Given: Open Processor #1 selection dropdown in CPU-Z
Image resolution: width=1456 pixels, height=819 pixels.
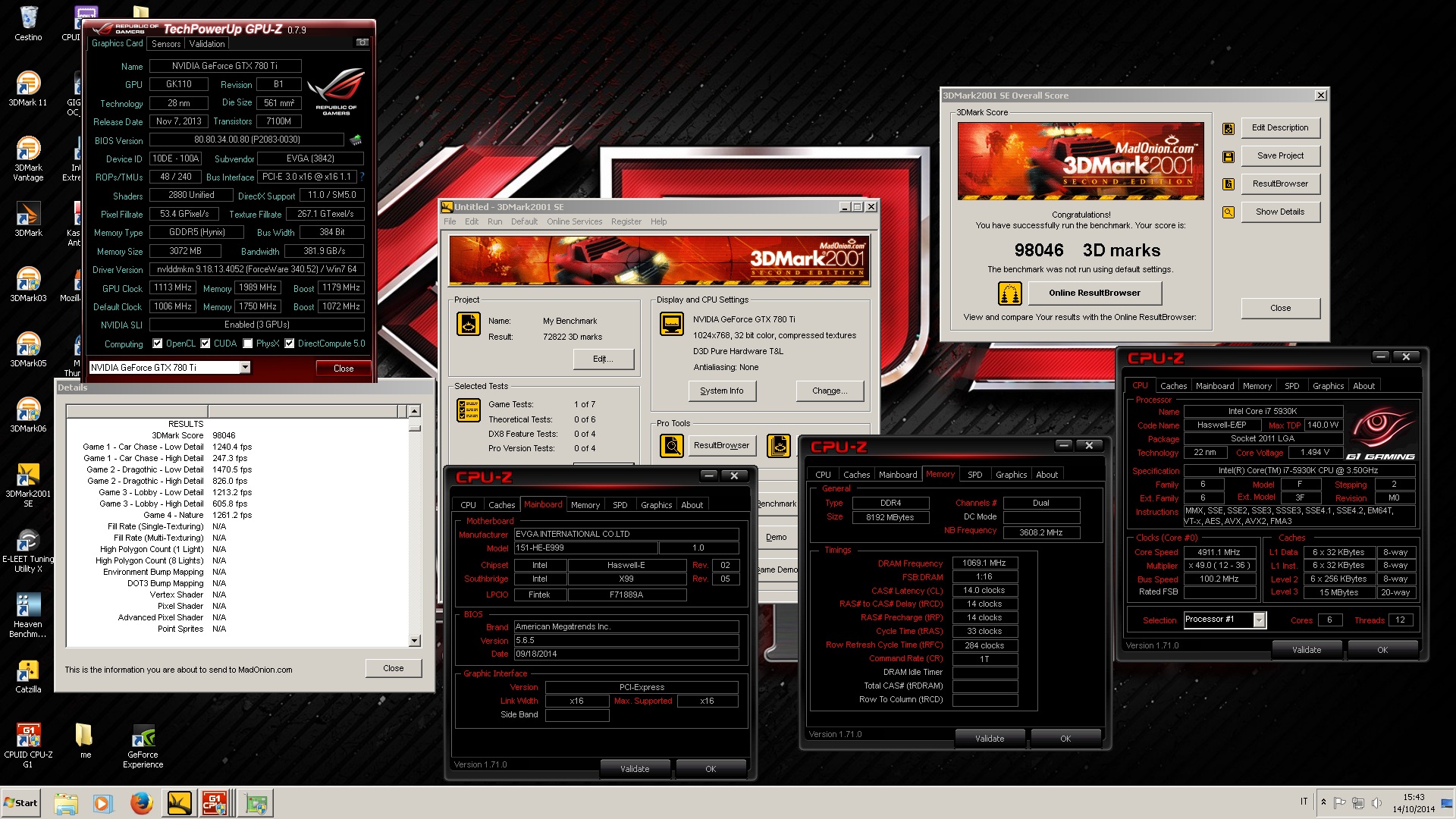Looking at the screenshot, I should [1260, 620].
